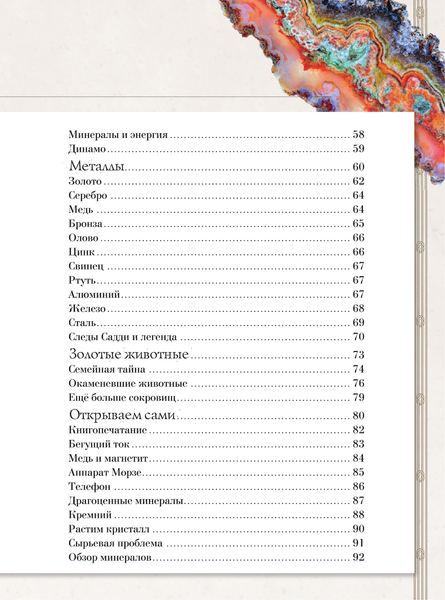The width and height of the screenshot is (445, 600).
Task: Click page number 80
Action: [x=359, y=416]
